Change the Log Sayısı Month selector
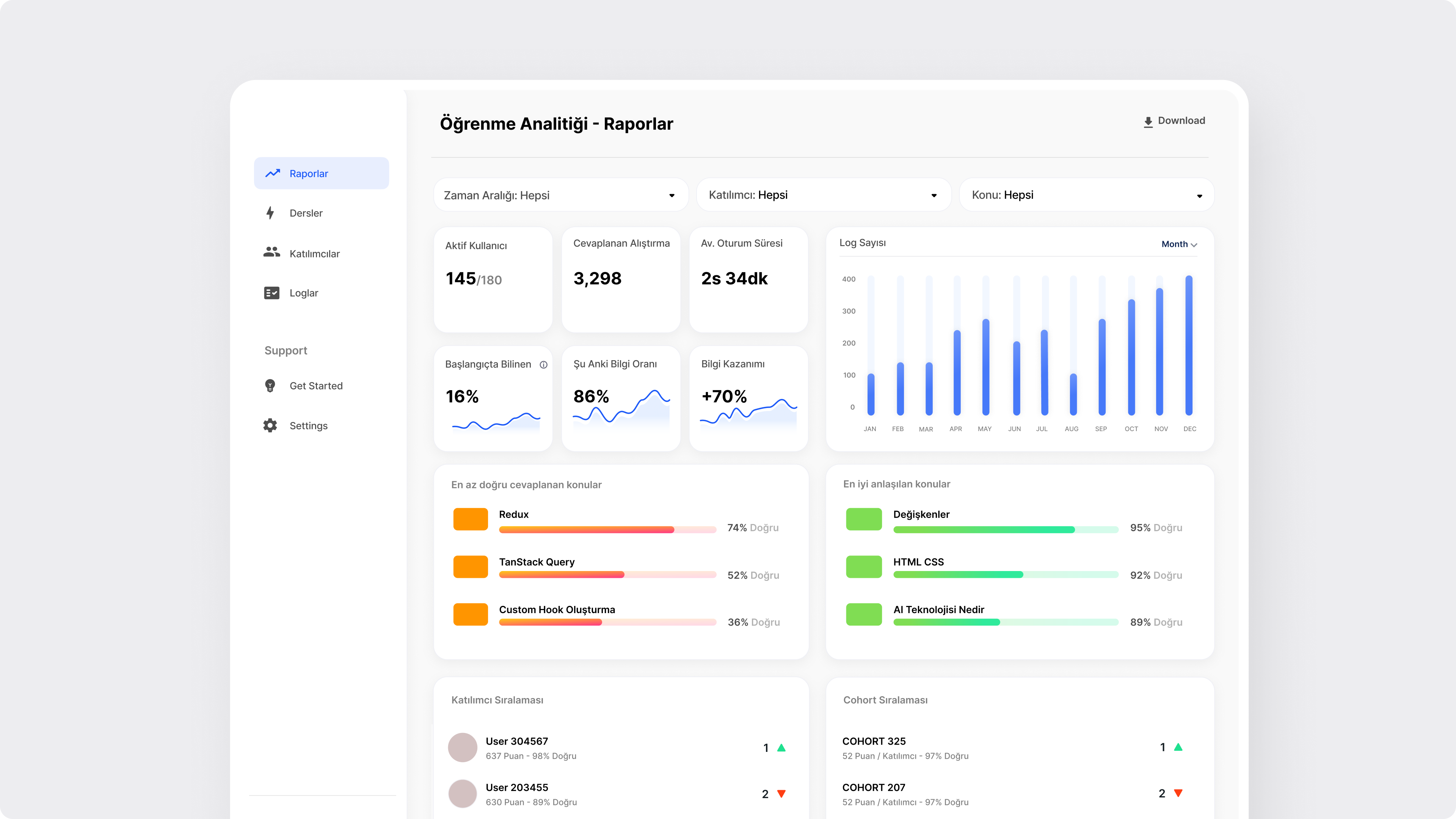Image resolution: width=1456 pixels, height=819 pixels. coord(1179,244)
